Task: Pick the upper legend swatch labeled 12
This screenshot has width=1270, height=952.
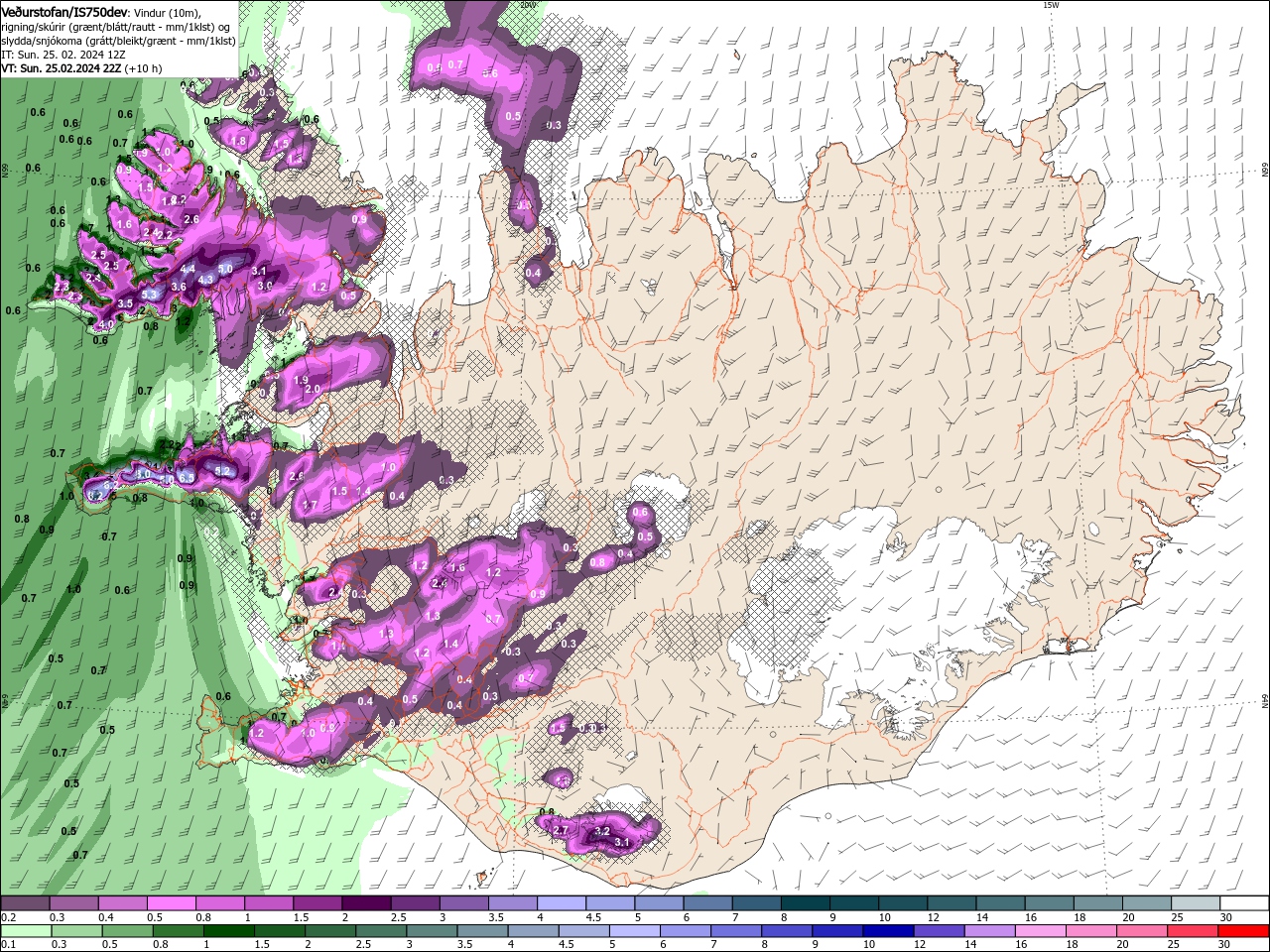Action: pos(950,904)
